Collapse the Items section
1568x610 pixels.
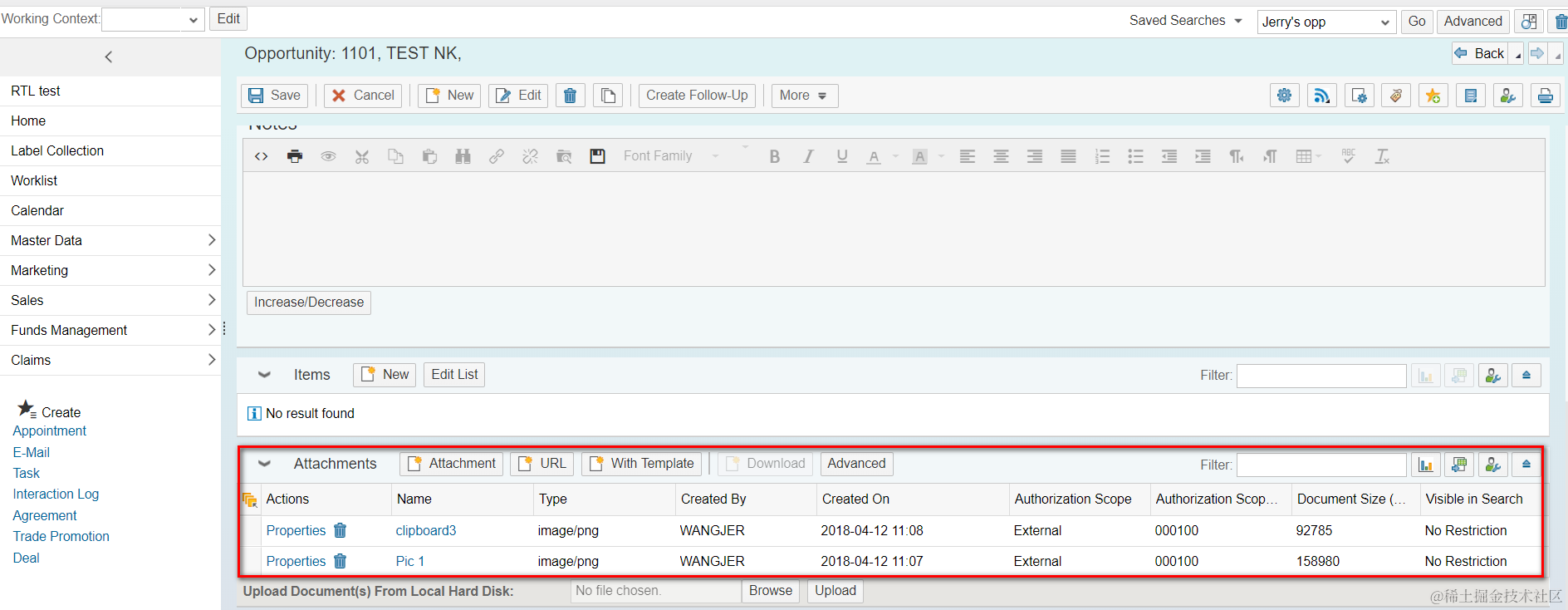[264, 375]
